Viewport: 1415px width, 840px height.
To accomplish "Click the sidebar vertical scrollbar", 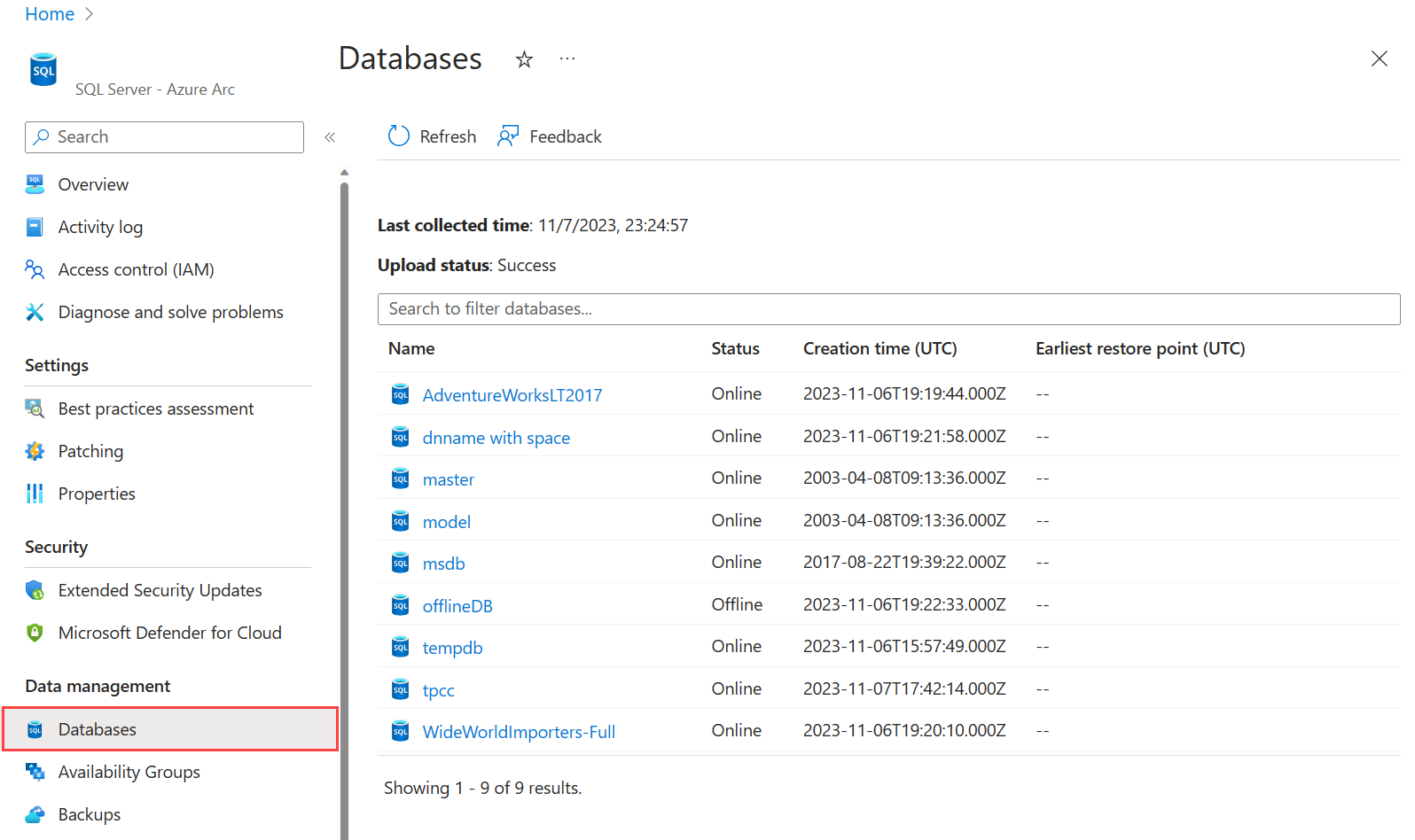I will (344, 505).
